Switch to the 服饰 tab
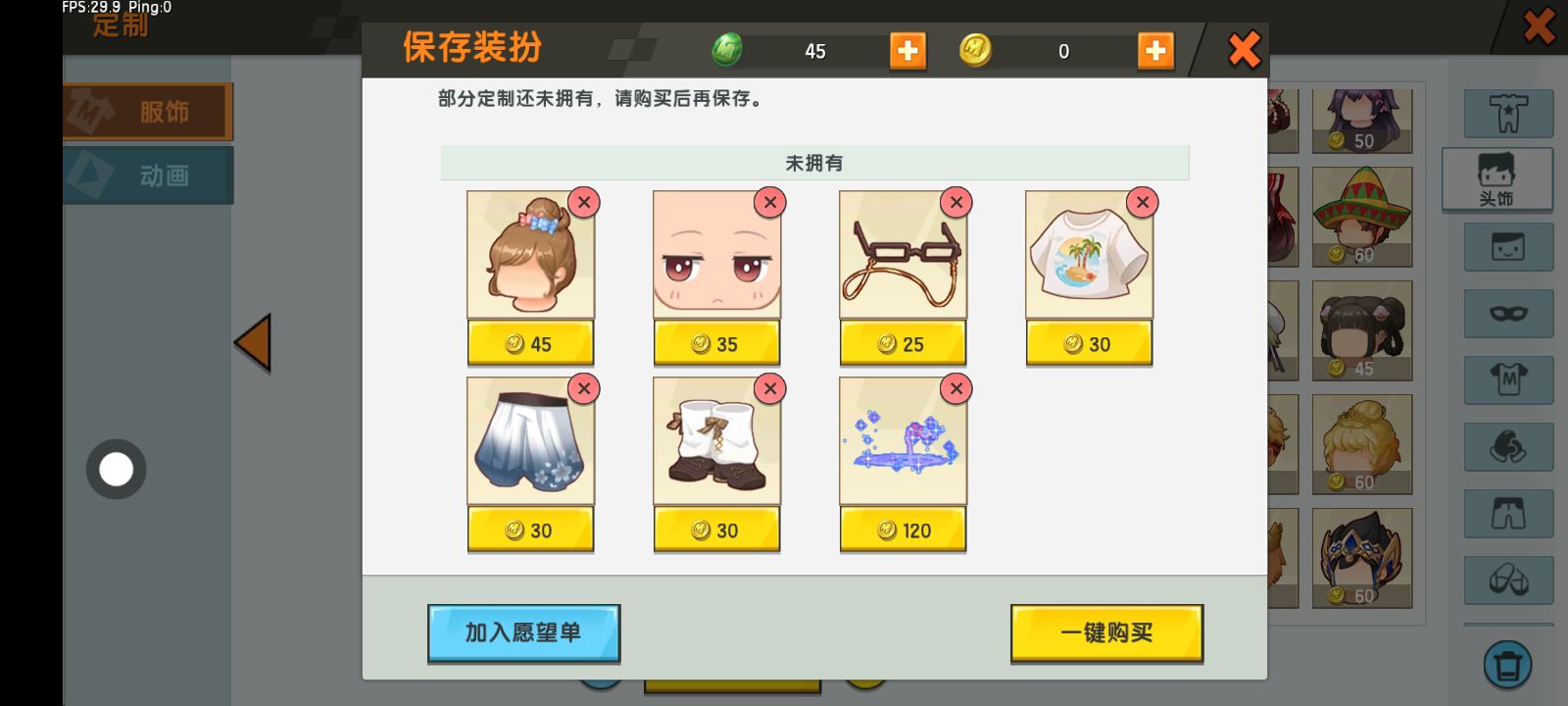The image size is (1568, 706). [148, 111]
